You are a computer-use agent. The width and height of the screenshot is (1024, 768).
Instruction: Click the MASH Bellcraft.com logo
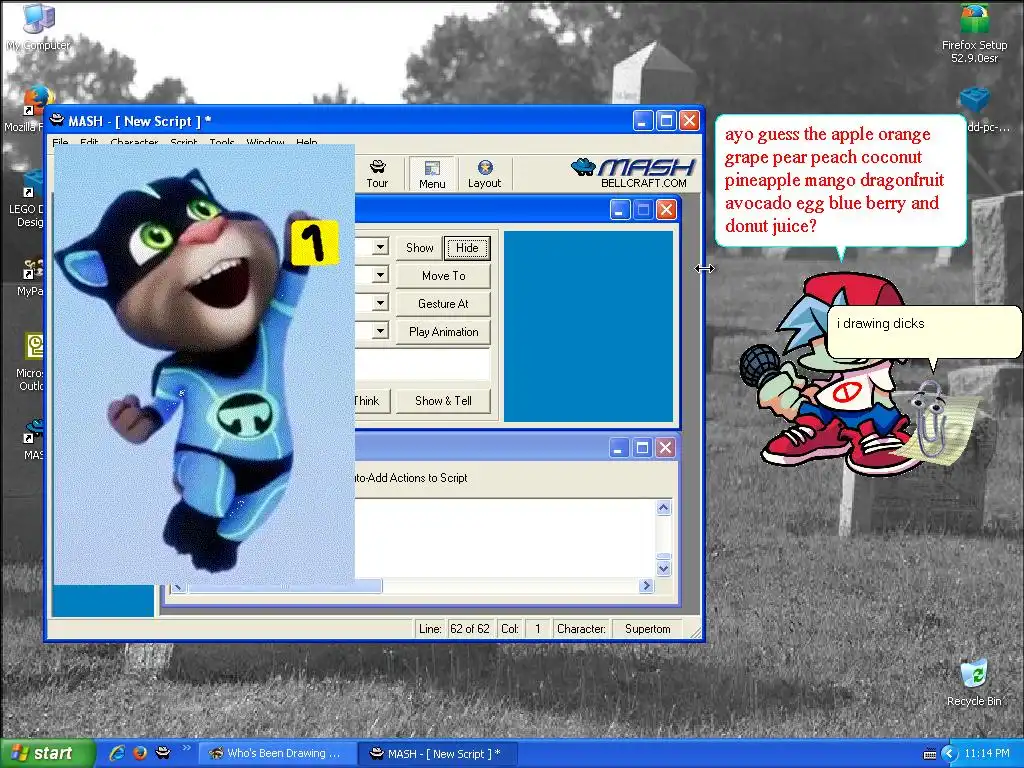pyautogui.click(x=633, y=173)
